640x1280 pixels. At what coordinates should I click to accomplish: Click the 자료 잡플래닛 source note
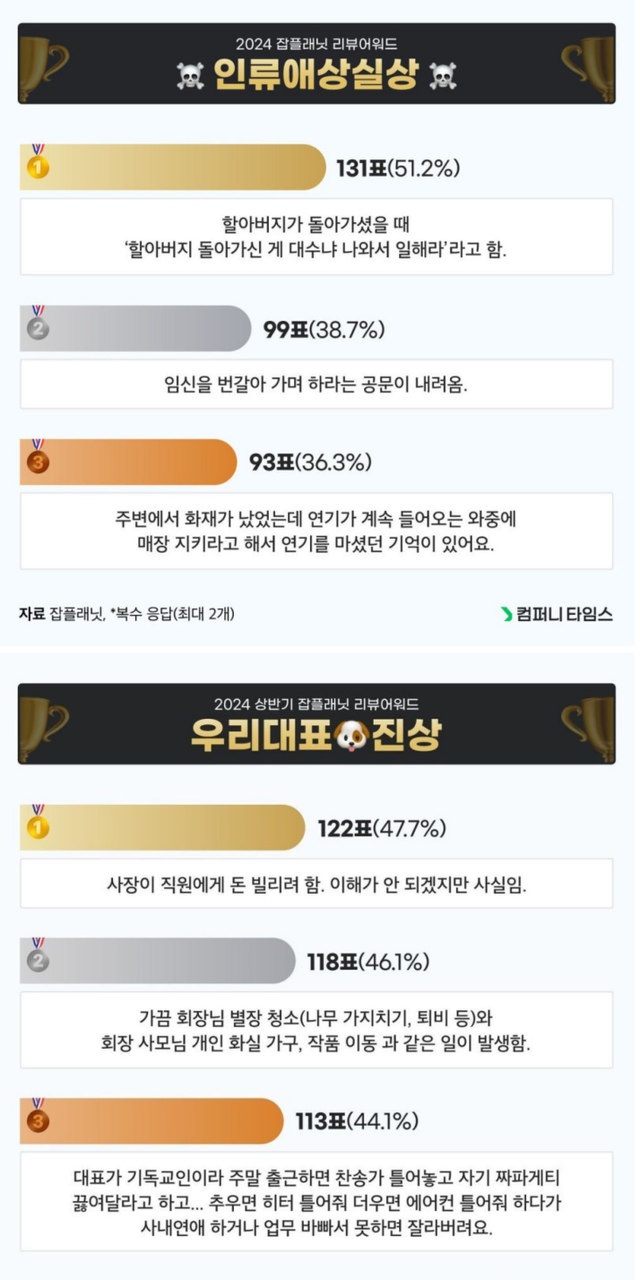pyautogui.click(x=126, y=613)
